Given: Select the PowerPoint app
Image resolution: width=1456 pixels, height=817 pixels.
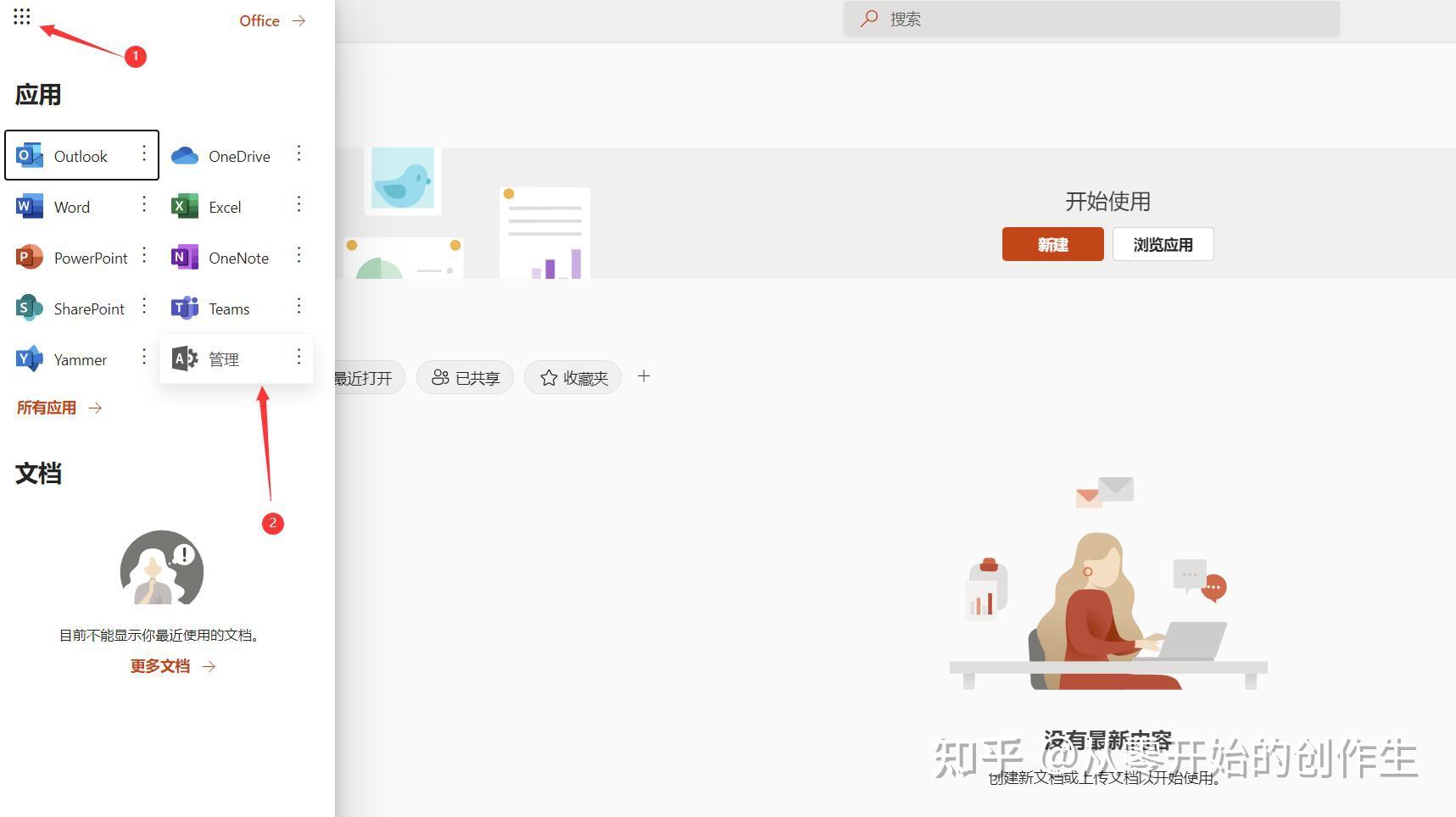Looking at the screenshot, I should point(90,258).
